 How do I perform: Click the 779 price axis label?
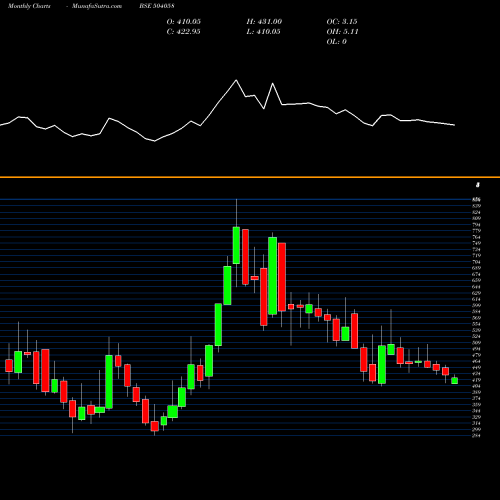477,231
